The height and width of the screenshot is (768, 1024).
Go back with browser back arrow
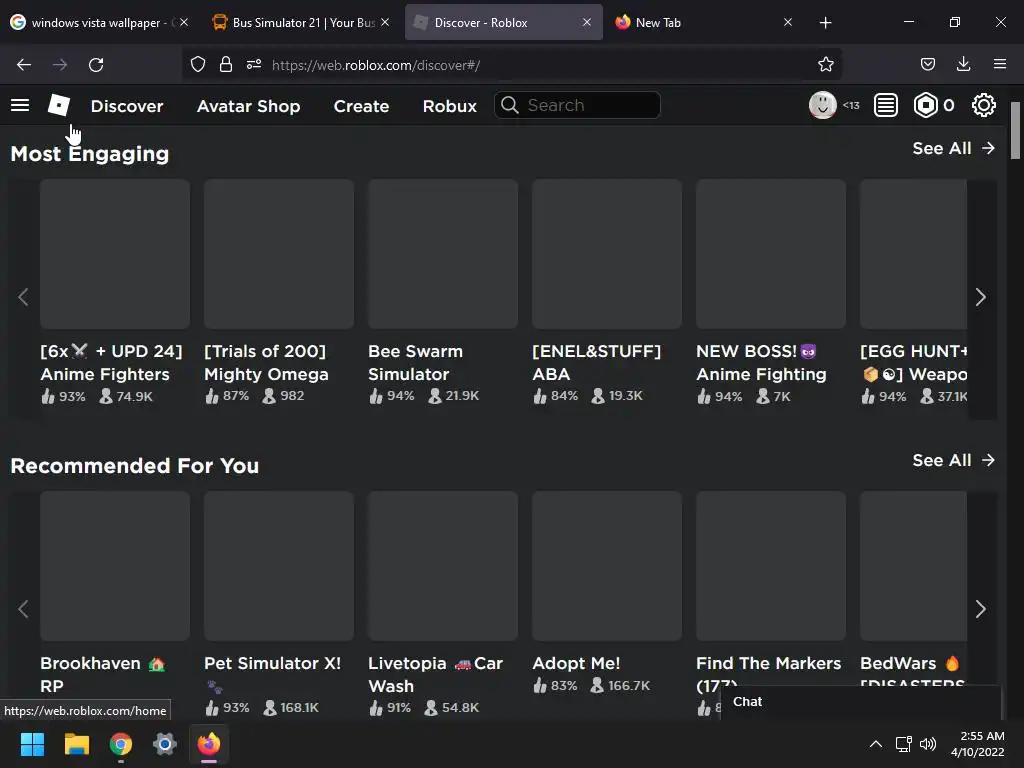24,65
